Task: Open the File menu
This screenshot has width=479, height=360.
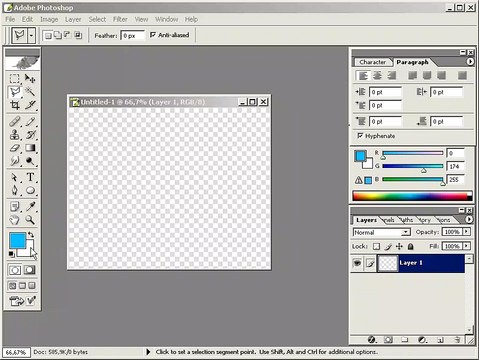Action: (10, 19)
